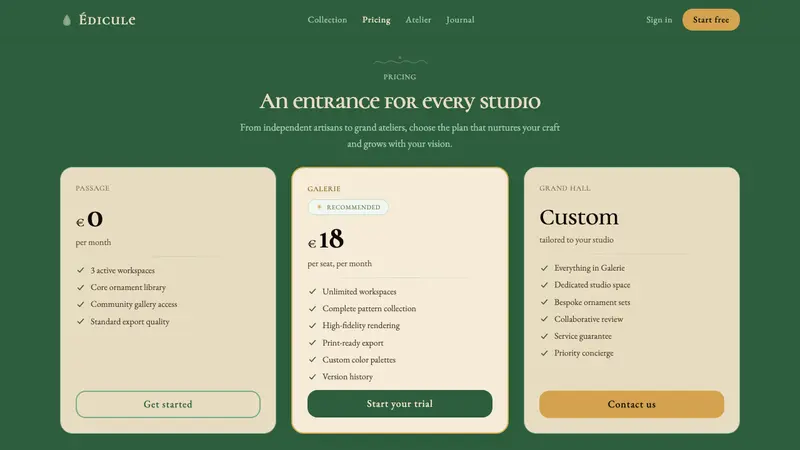Viewport: 800px width, 450px height.
Task: Click the 'tailored to your studio' text
Action: click(x=576, y=240)
